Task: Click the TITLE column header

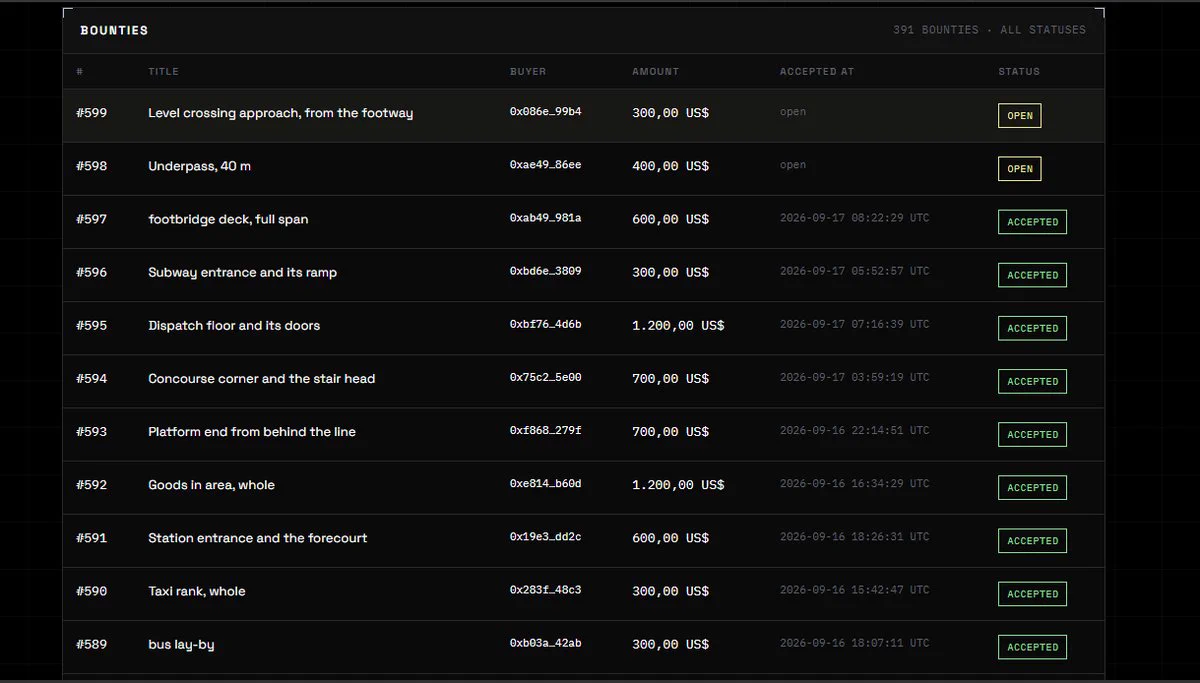Action: pyautogui.click(x=163, y=72)
